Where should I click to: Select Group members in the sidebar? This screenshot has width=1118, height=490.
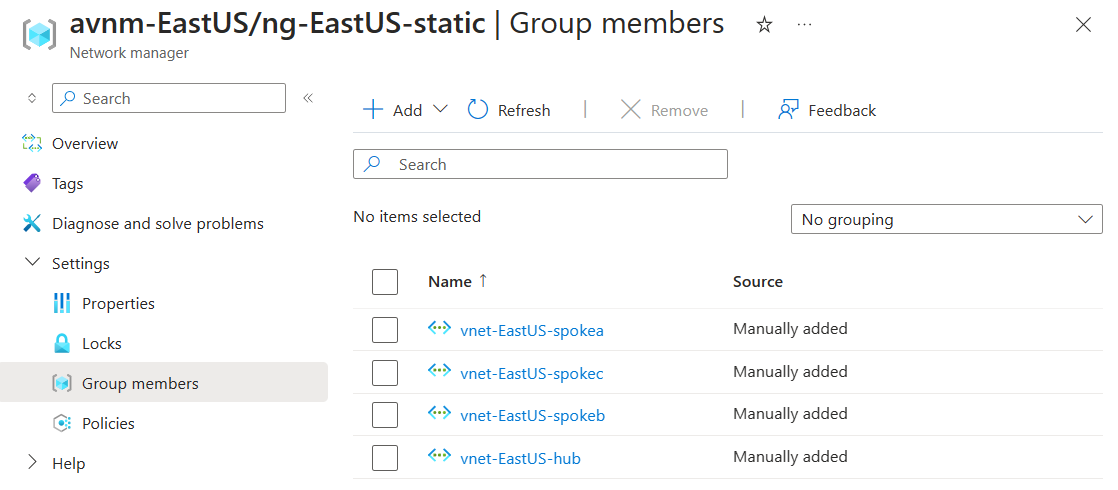click(140, 384)
